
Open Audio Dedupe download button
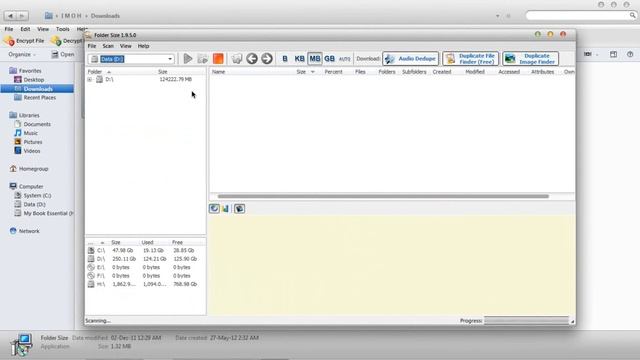tap(410, 59)
